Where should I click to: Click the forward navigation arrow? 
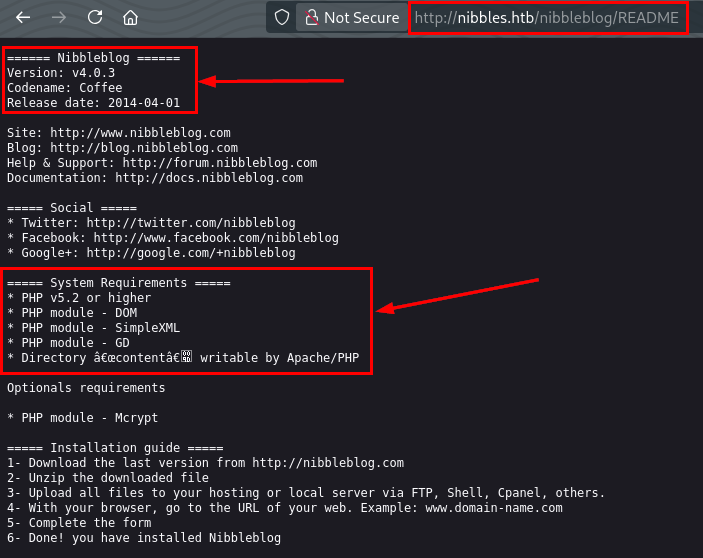(59, 17)
